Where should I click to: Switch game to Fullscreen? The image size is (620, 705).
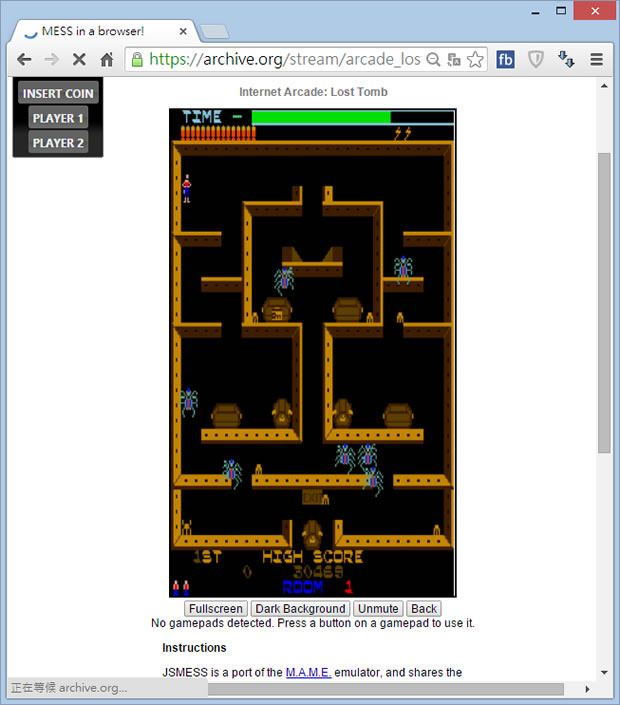point(215,609)
